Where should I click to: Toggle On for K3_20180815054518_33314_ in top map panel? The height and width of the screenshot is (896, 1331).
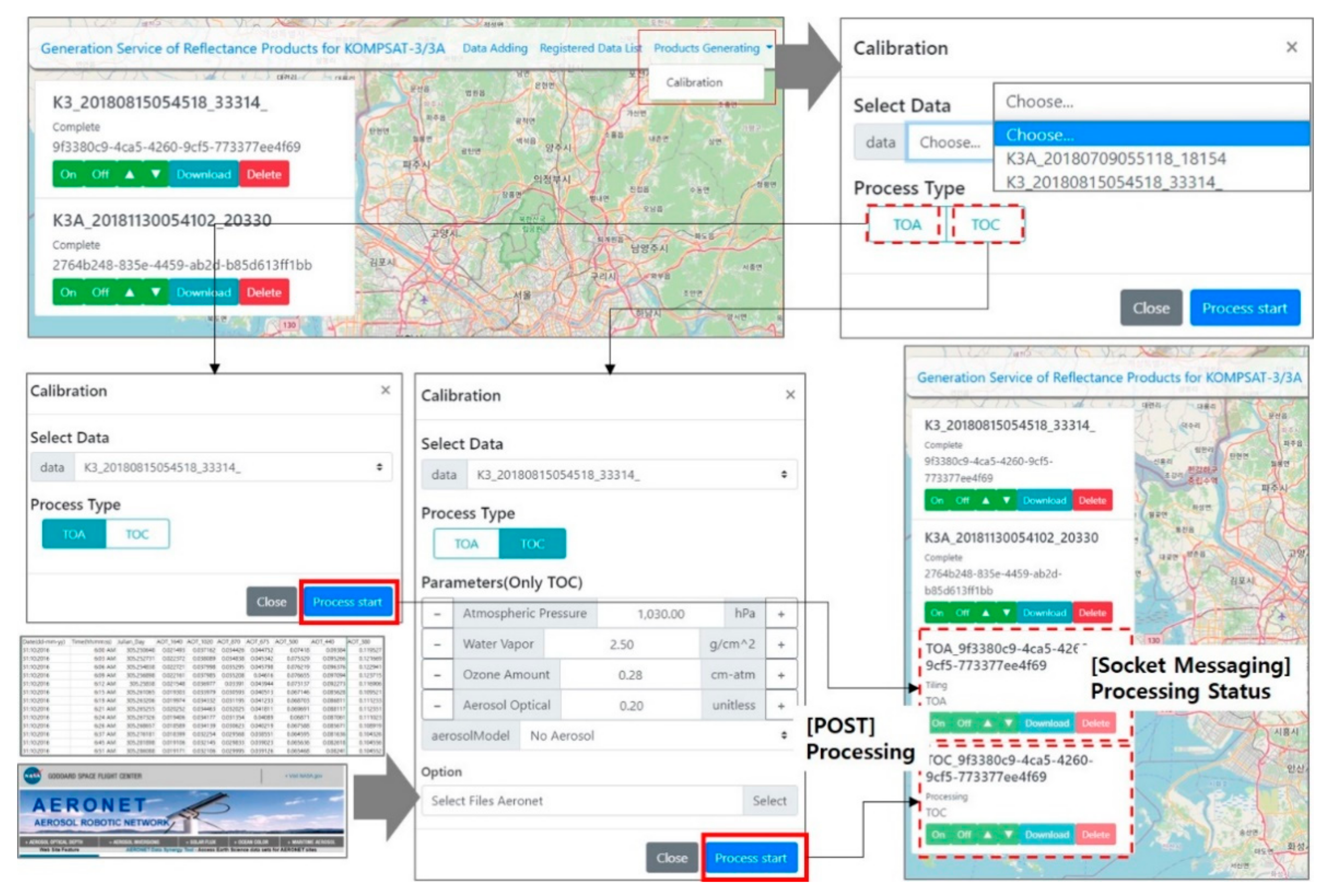click(x=68, y=174)
